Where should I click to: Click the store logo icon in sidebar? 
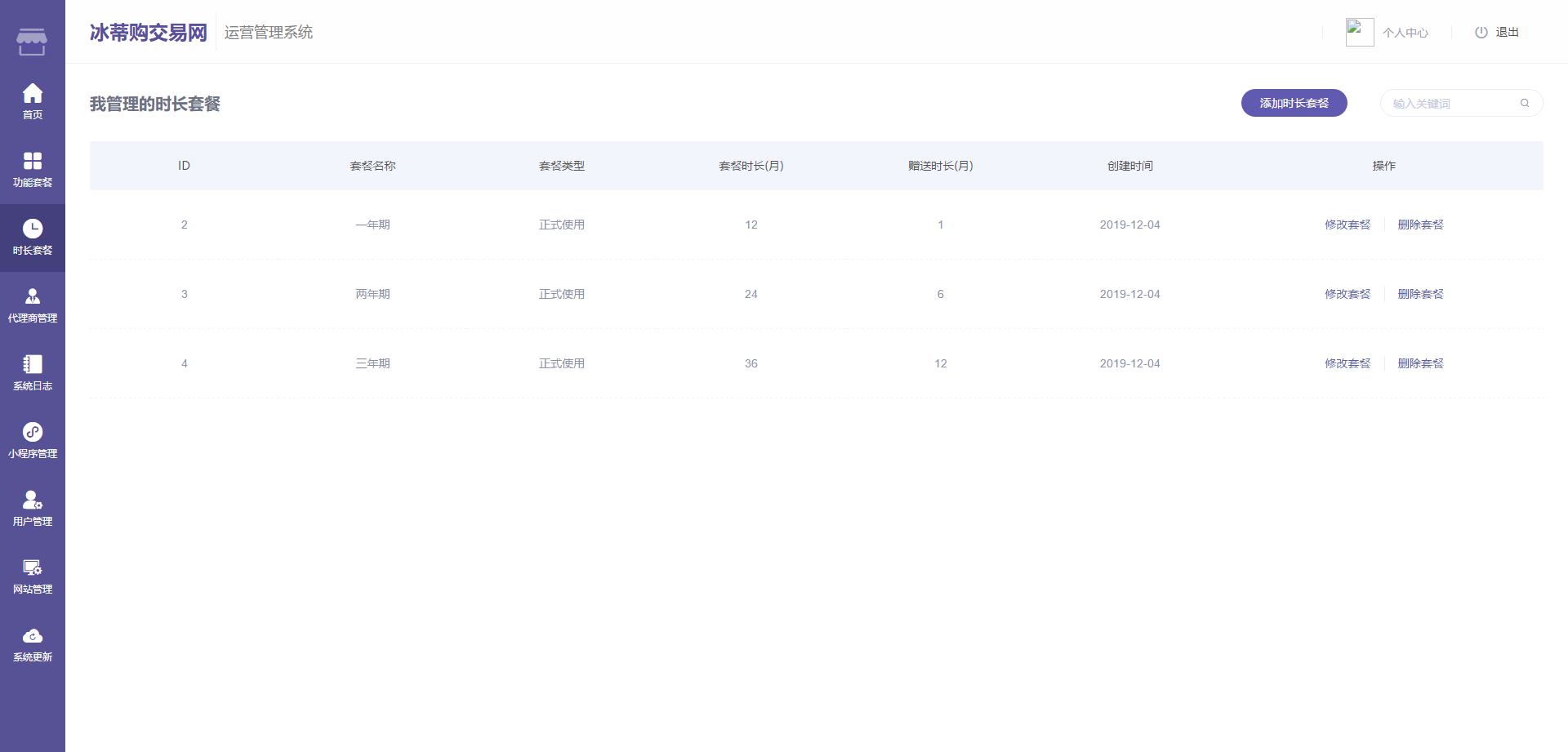pos(32,41)
